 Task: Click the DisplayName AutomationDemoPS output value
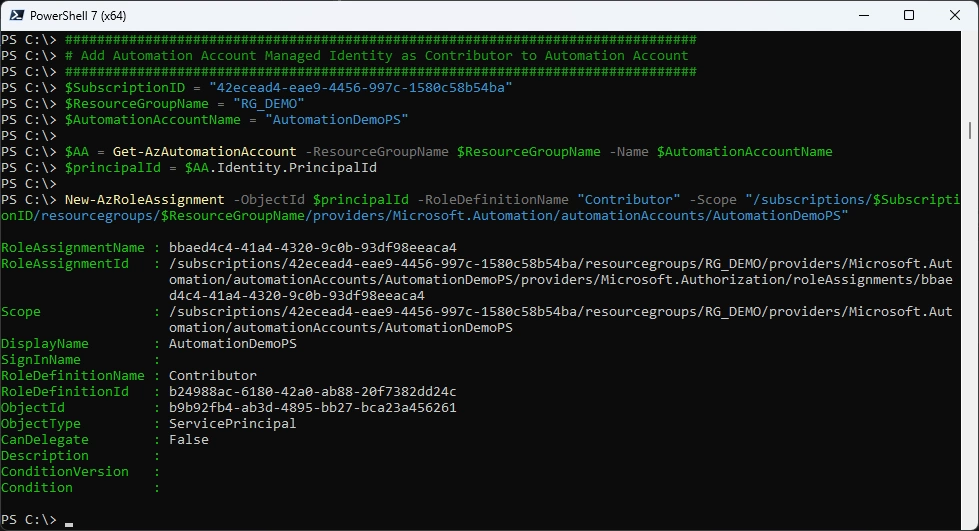(x=232, y=343)
